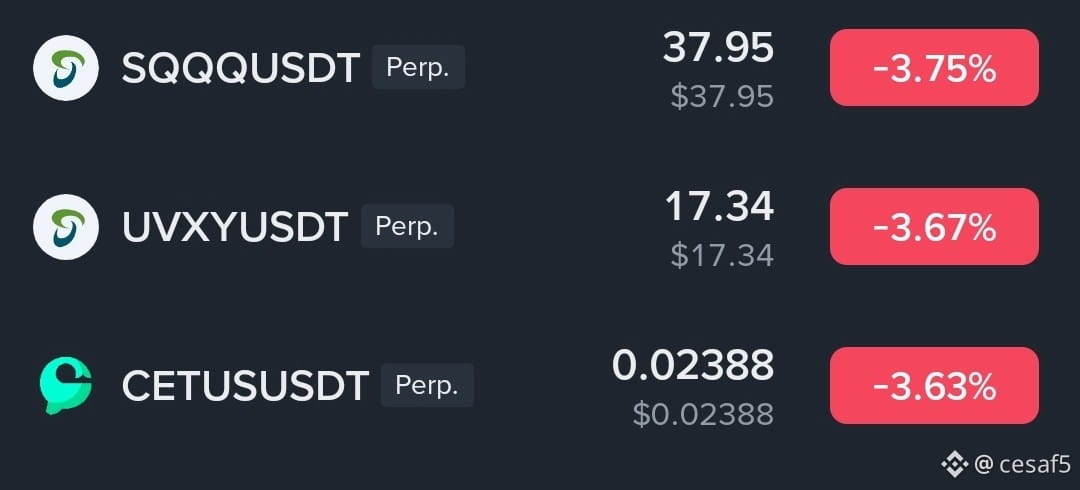Select the 37.95 last price

718,48
